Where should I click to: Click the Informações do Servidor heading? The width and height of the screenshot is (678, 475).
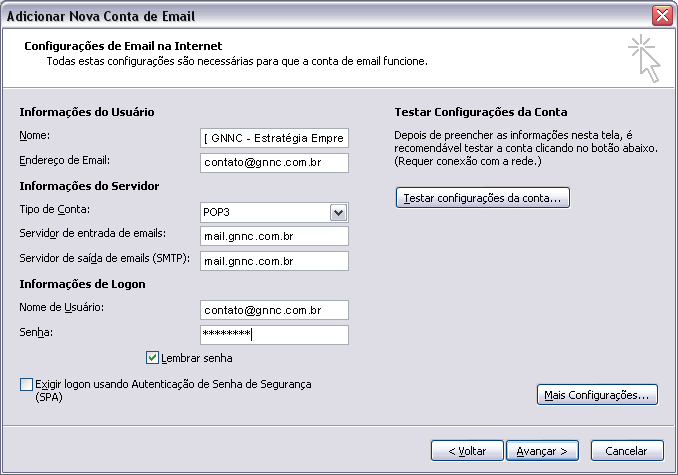90,186
